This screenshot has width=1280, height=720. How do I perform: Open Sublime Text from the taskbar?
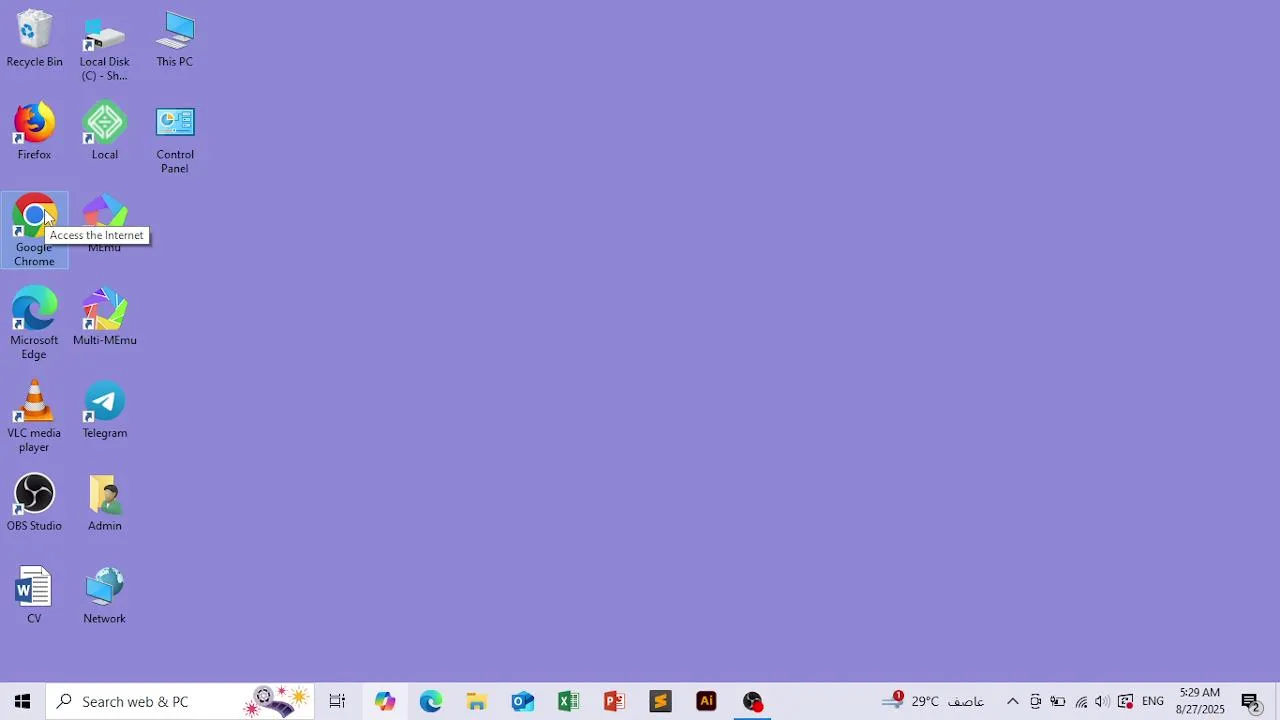[661, 701]
